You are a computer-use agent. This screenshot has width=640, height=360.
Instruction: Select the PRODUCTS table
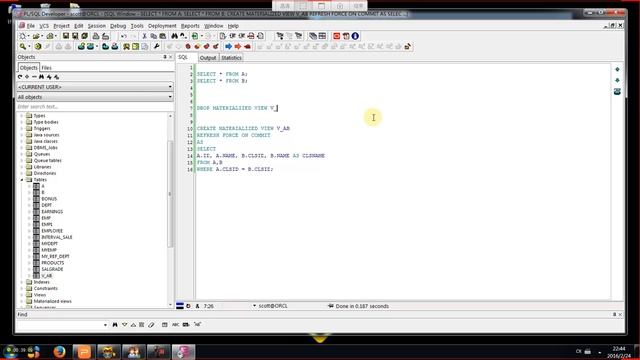[53, 263]
